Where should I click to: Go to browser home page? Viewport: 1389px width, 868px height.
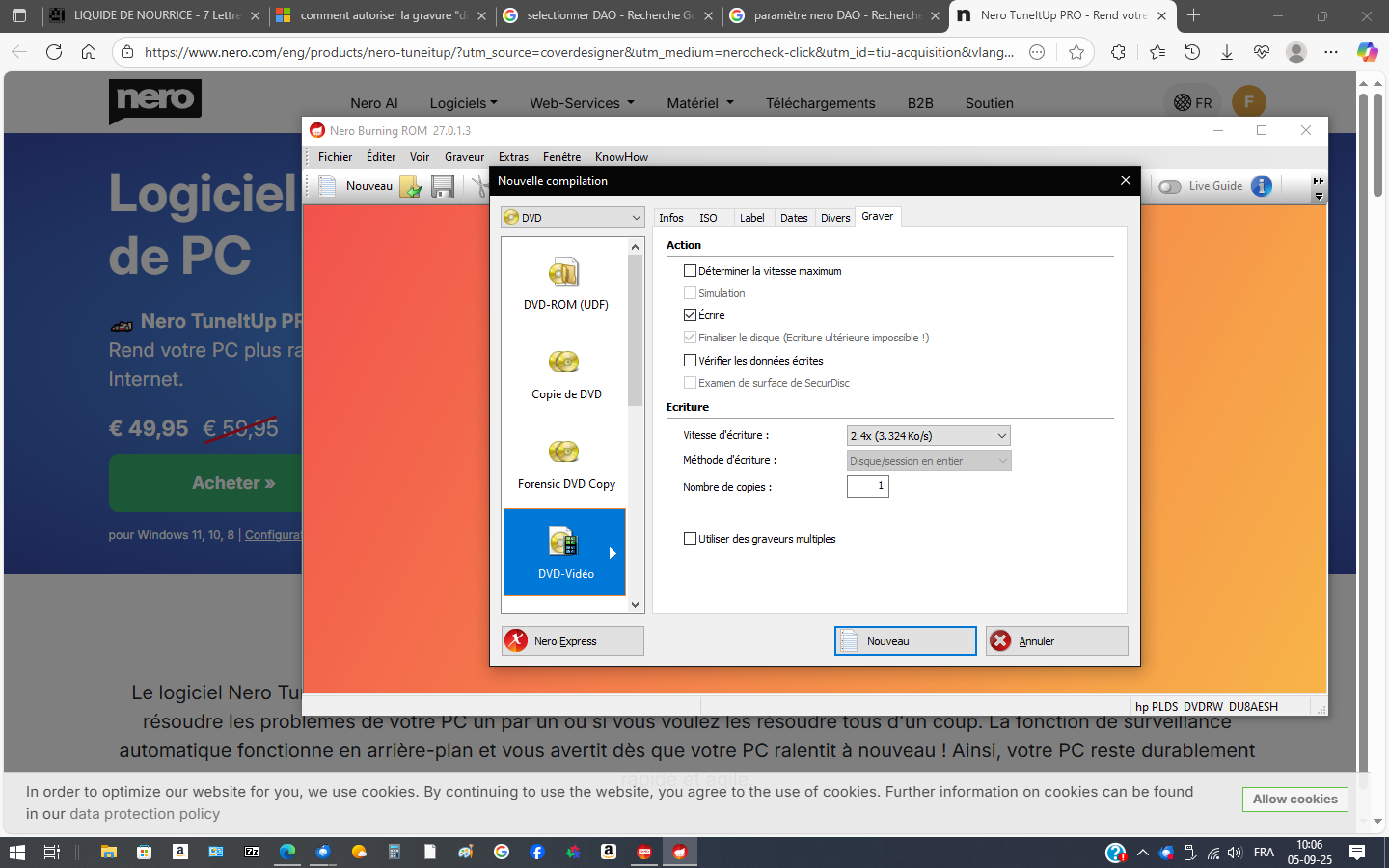tap(89, 52)
